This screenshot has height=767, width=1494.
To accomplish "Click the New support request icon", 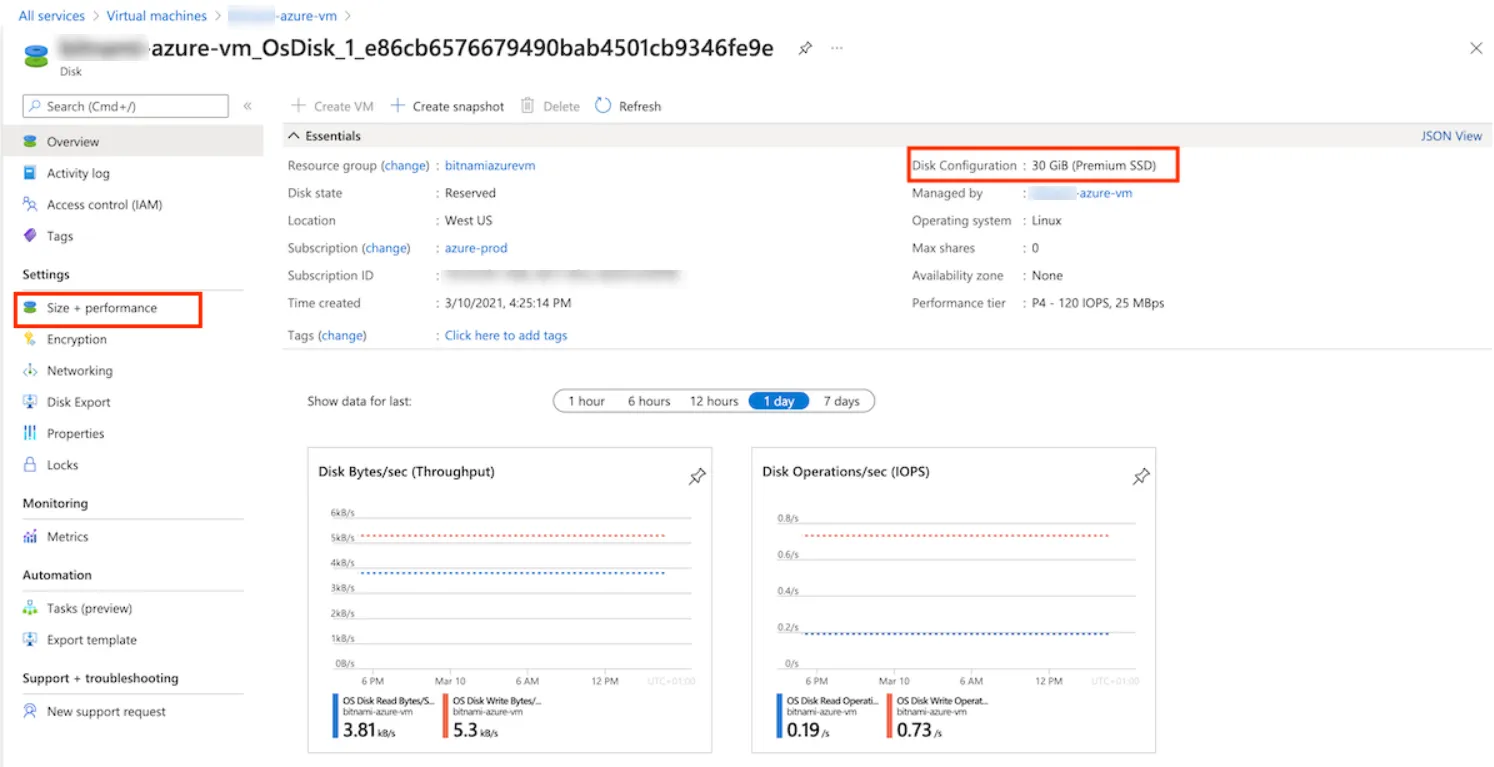I will (30, 712).
